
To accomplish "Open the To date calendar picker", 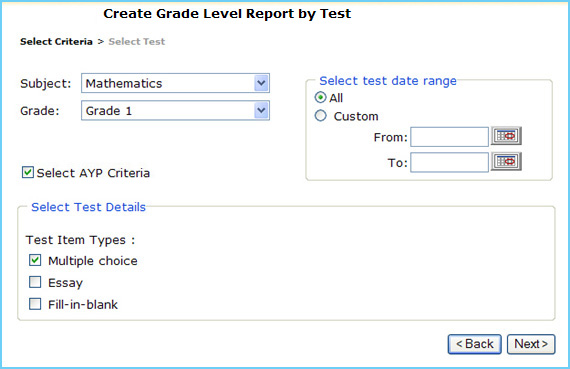I will 506,161.
